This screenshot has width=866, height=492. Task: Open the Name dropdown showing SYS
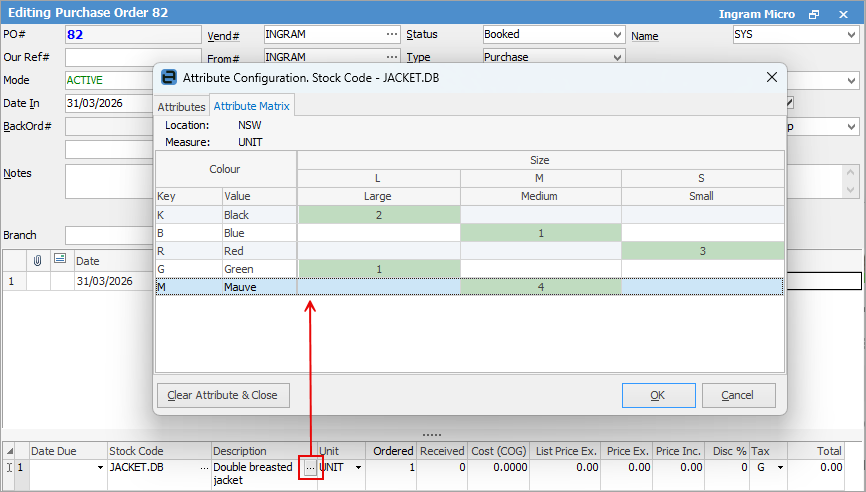tap(850, 34)
